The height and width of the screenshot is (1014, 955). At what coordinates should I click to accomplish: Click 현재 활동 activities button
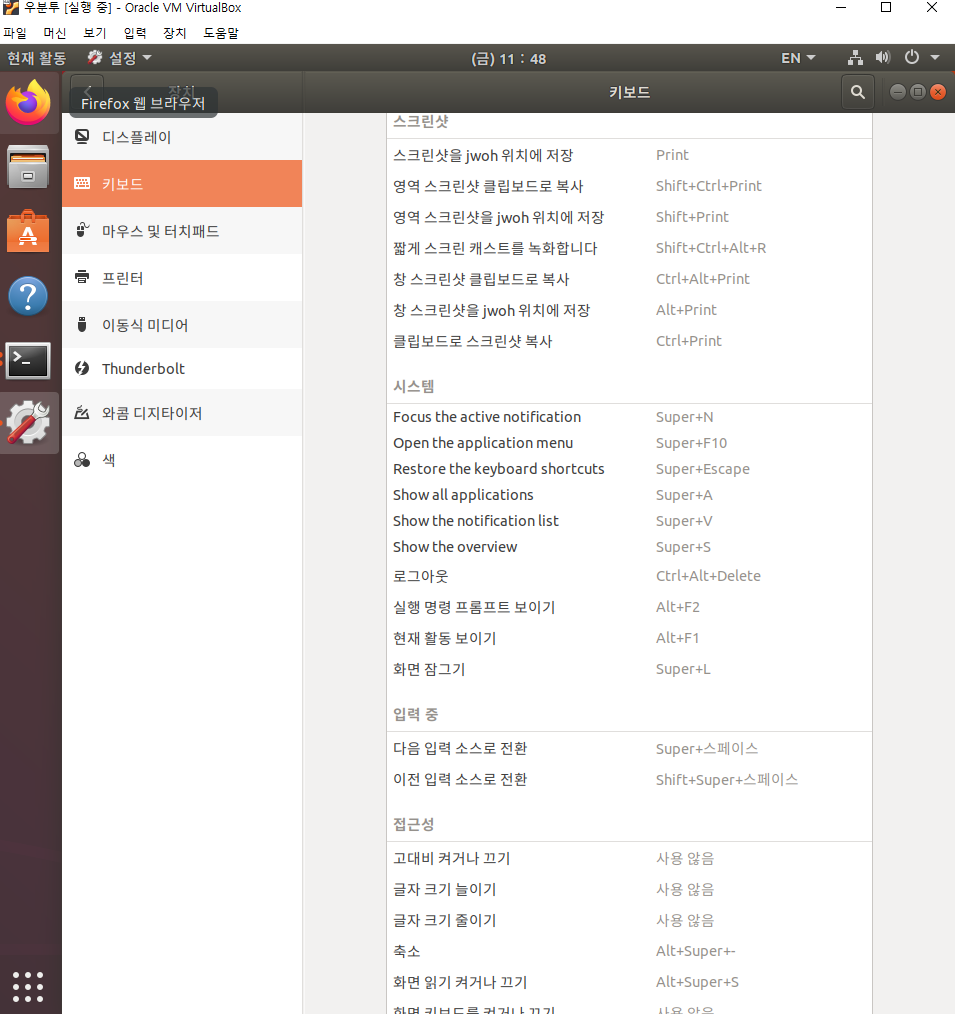pyautogui.click(x=36, y=58)
